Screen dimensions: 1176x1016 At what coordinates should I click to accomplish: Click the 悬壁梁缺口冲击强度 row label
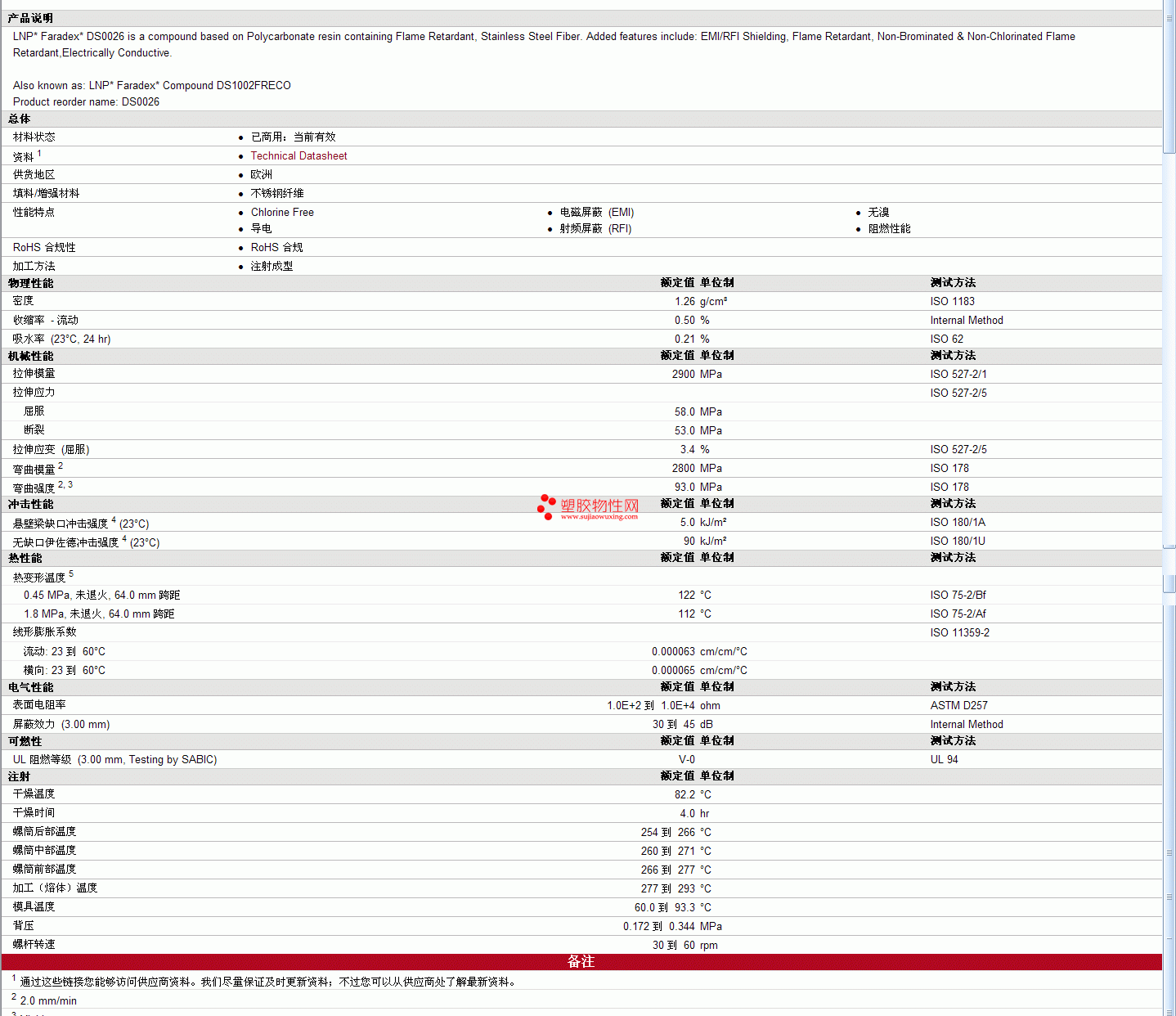point(61,524)
